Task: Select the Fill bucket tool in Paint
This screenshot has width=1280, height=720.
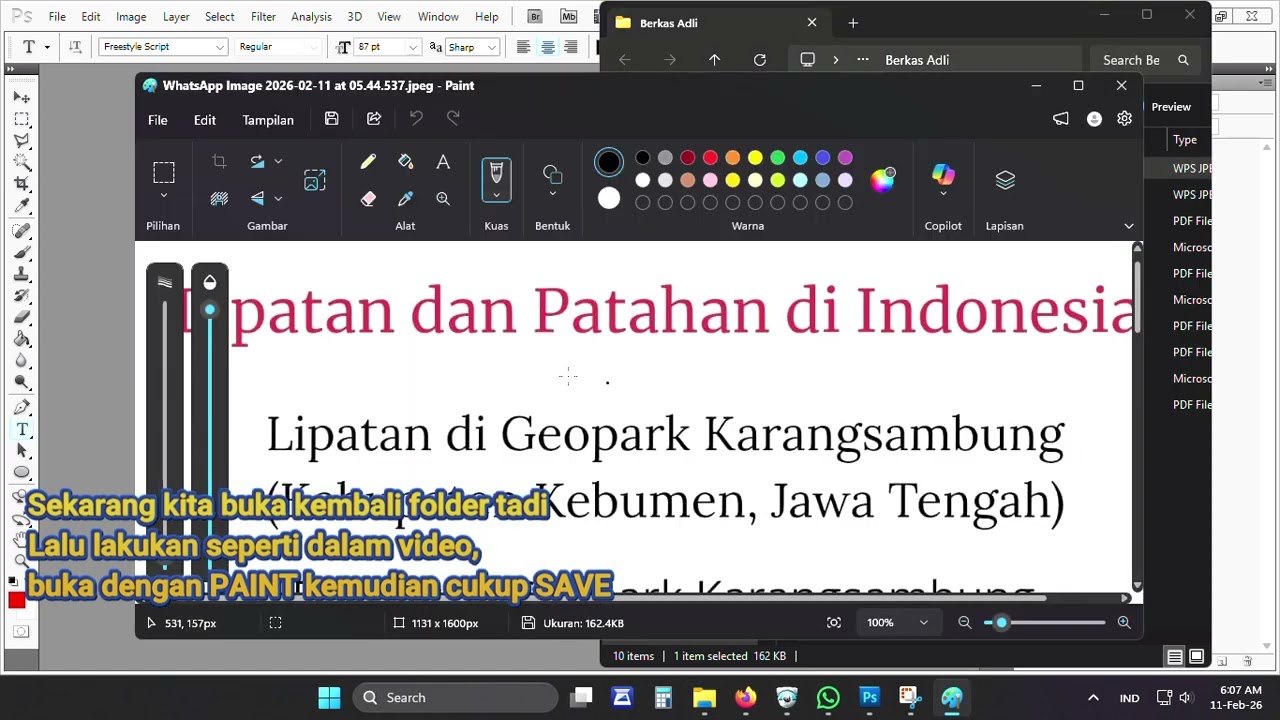Action: coord(405,162)
